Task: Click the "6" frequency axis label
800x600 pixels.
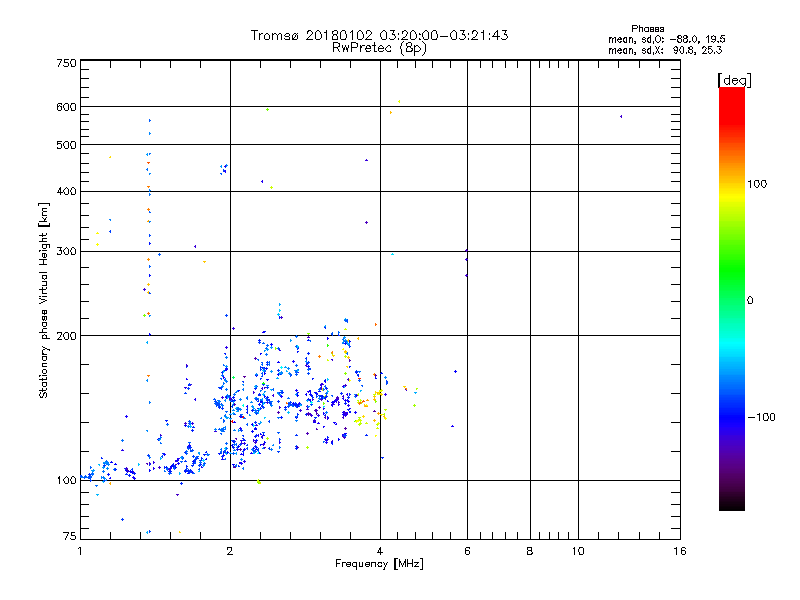Action: pos(467,551)
